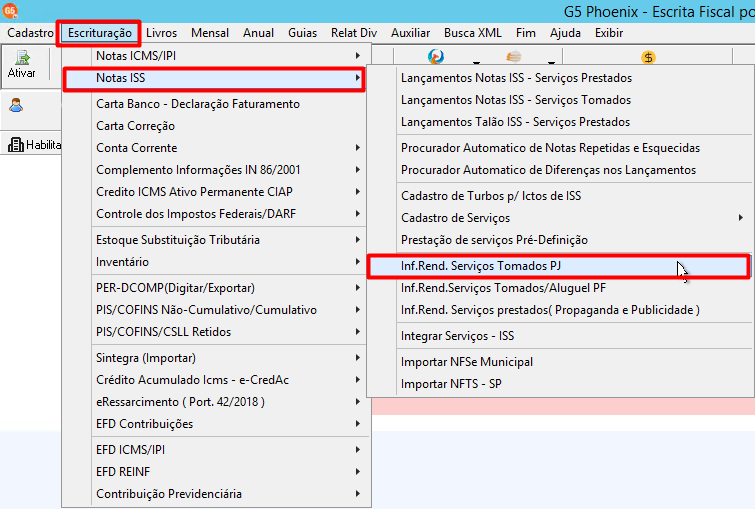Image resolution: width=755 pixels, height=509 pixels.
Task: Expand PER-DCOMP(Digitar/Exportar) submenu
Action: point(216,288)
